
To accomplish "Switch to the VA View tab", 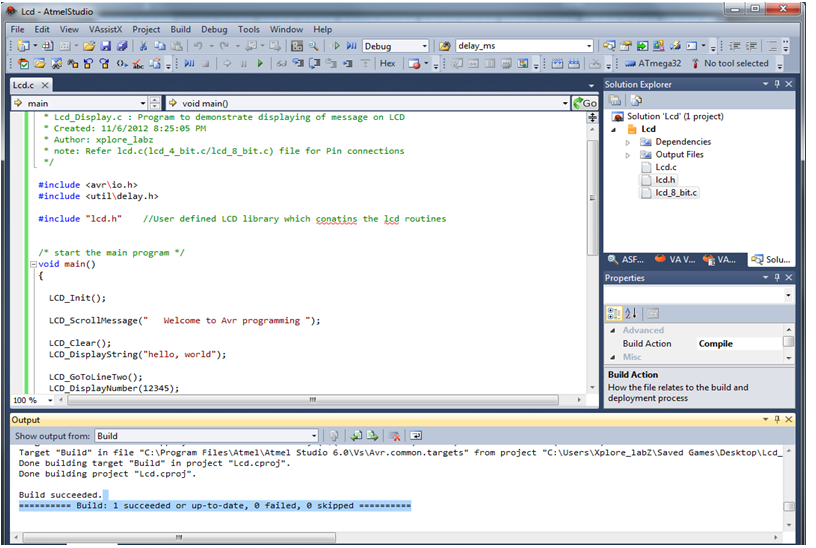I will 675,259.
